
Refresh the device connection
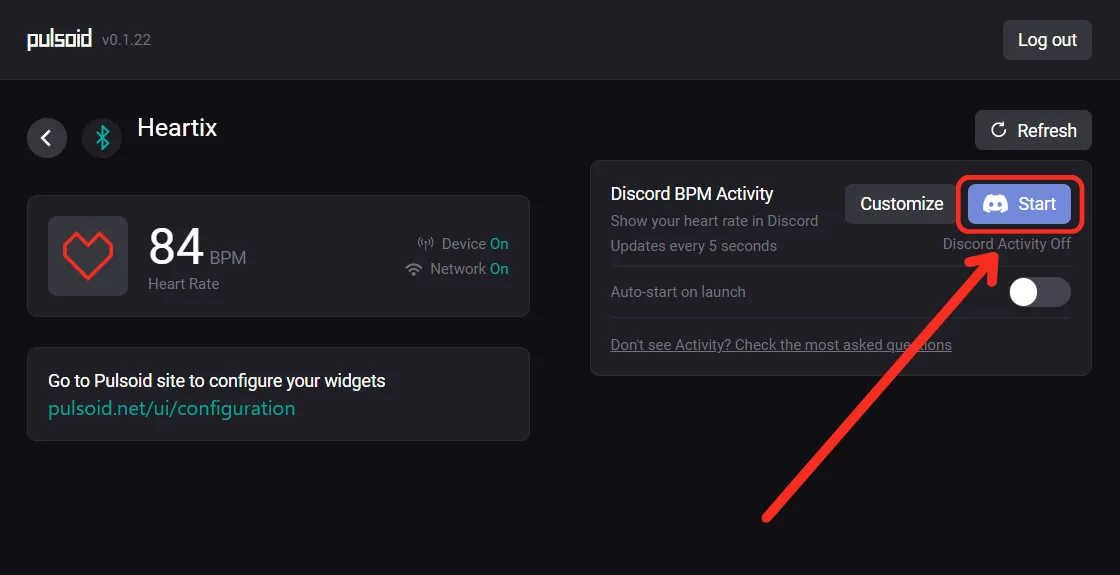coord(1033,130)
